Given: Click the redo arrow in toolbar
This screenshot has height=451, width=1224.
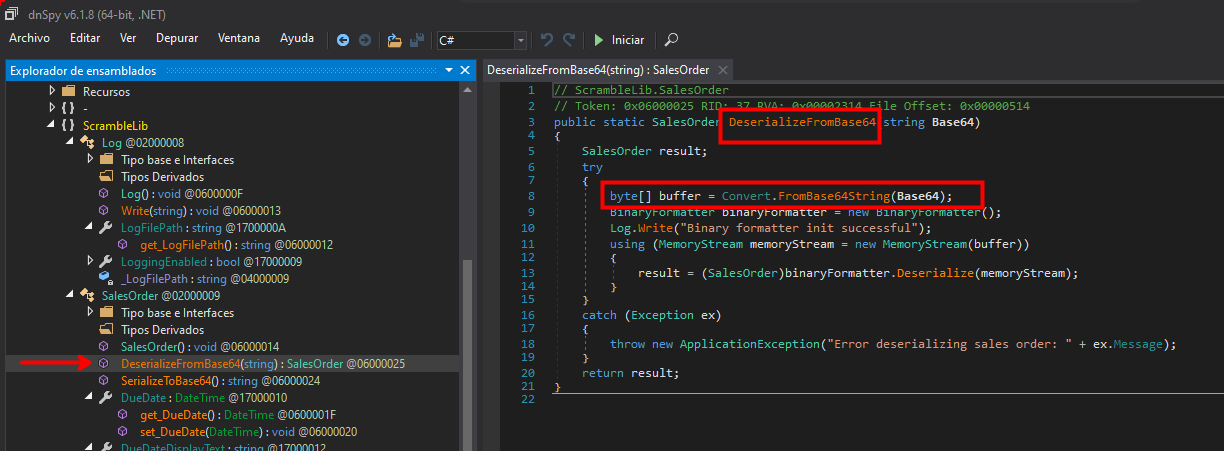Looking at the screenshot, I should [569, 40].
